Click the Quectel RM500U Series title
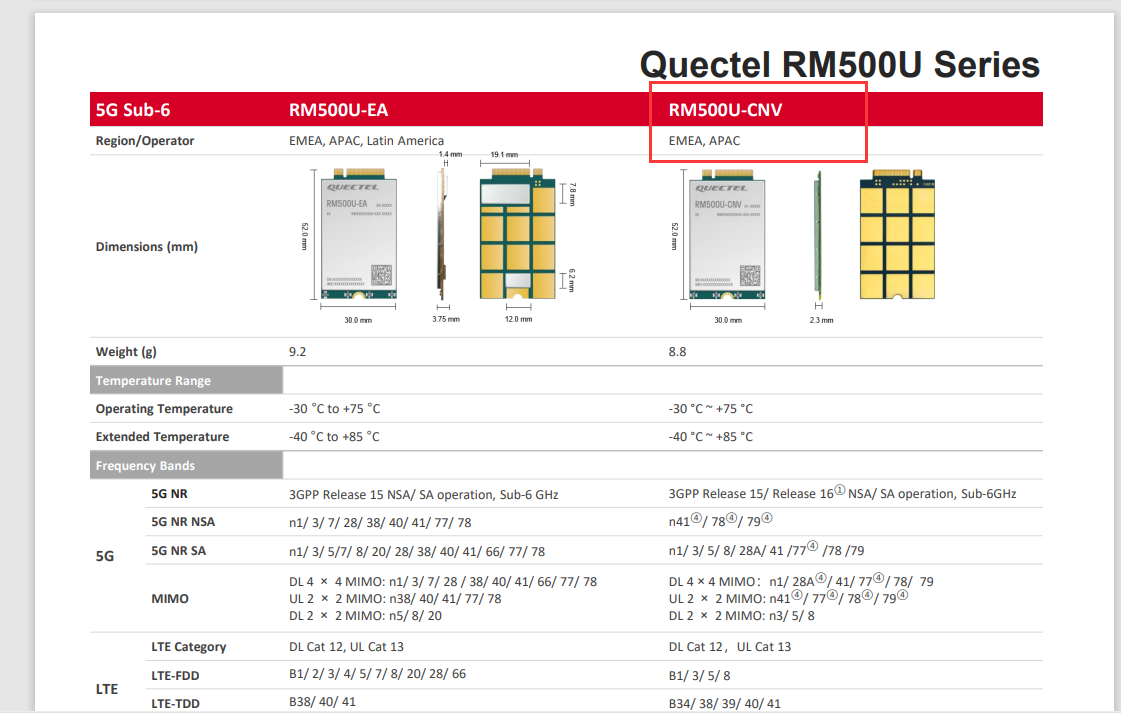This screenshot has width=1121, height=713. (840, 64)
